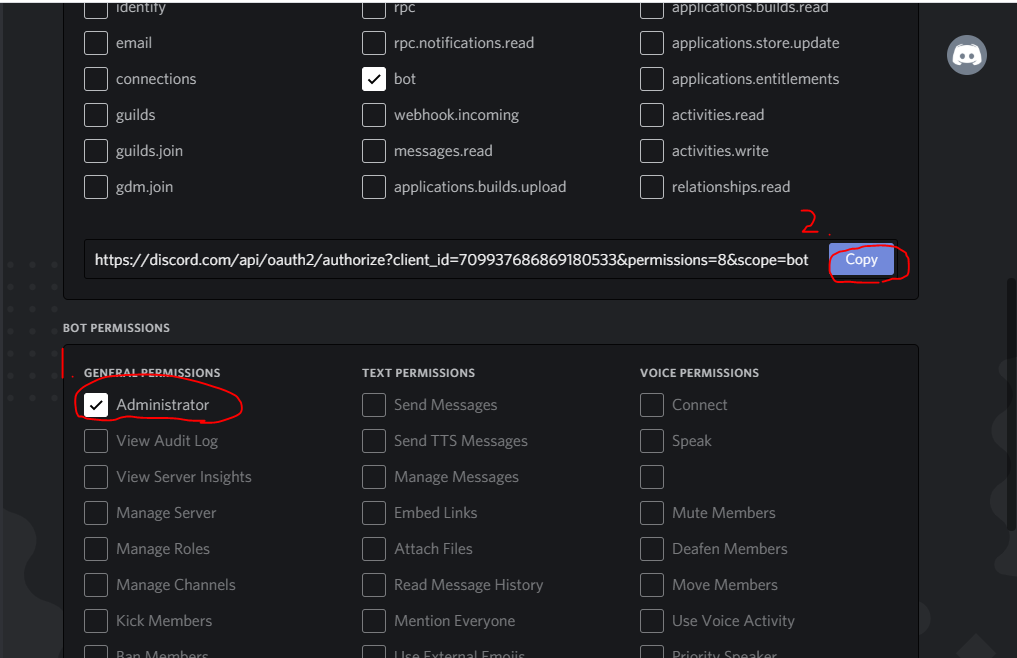Tick the activities.read scope

pos(652,115)
